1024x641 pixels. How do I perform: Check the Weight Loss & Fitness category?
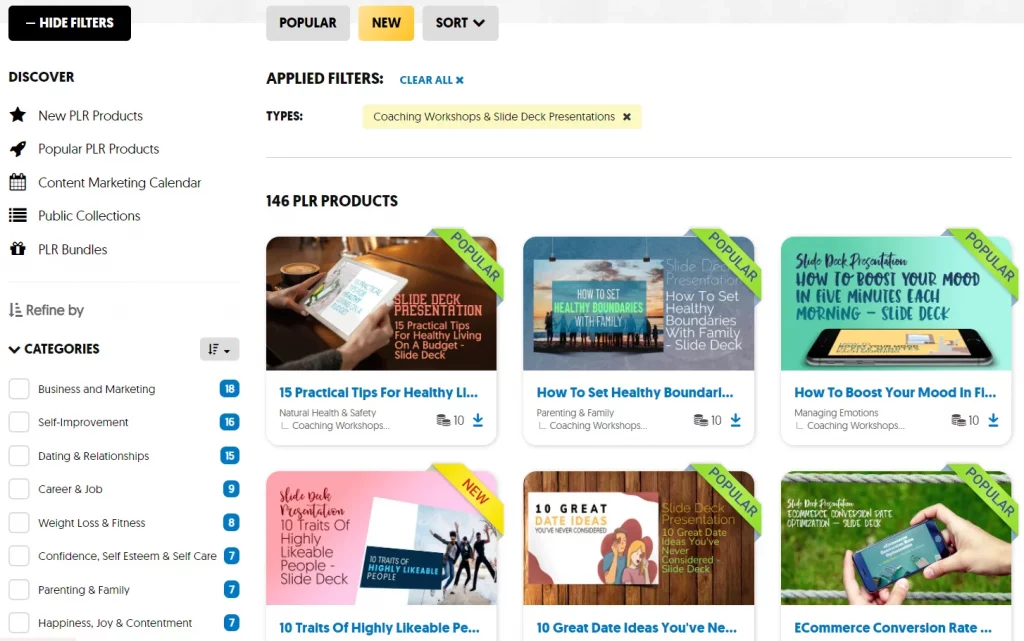pos(19,522)
